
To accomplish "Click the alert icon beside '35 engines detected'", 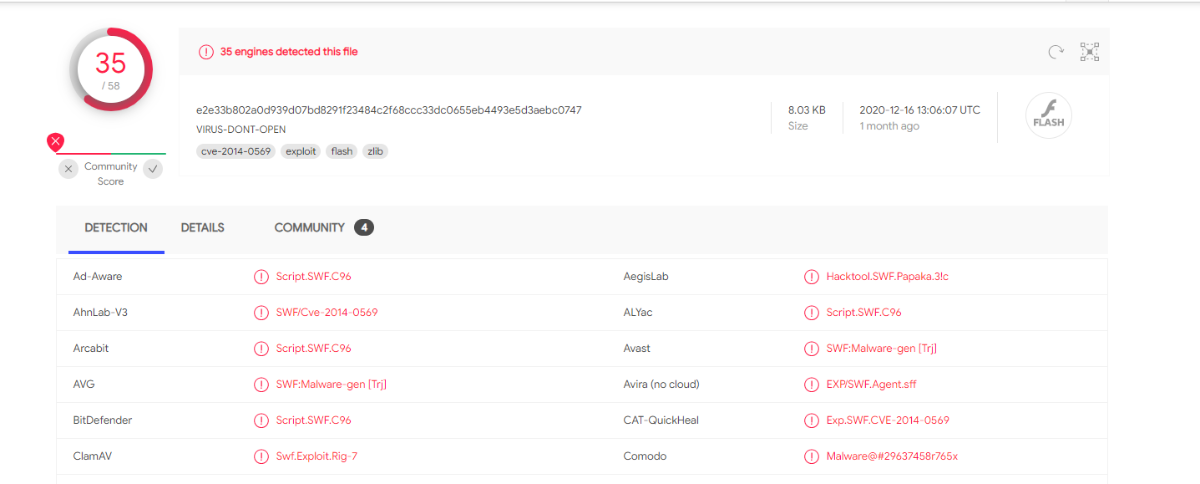I will click(x=206, y=52).
